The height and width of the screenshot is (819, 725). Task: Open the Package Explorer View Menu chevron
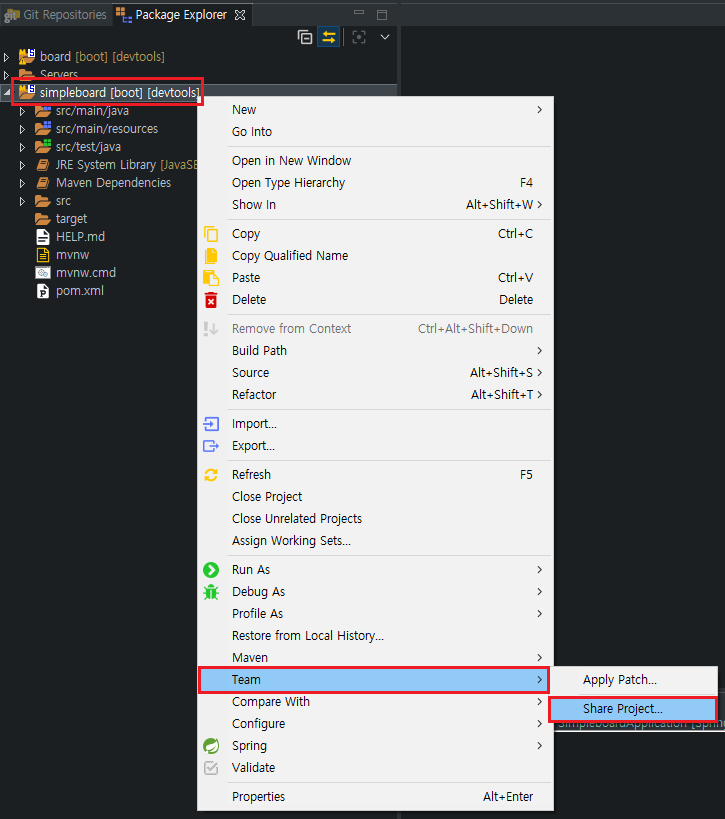point(385,37)
